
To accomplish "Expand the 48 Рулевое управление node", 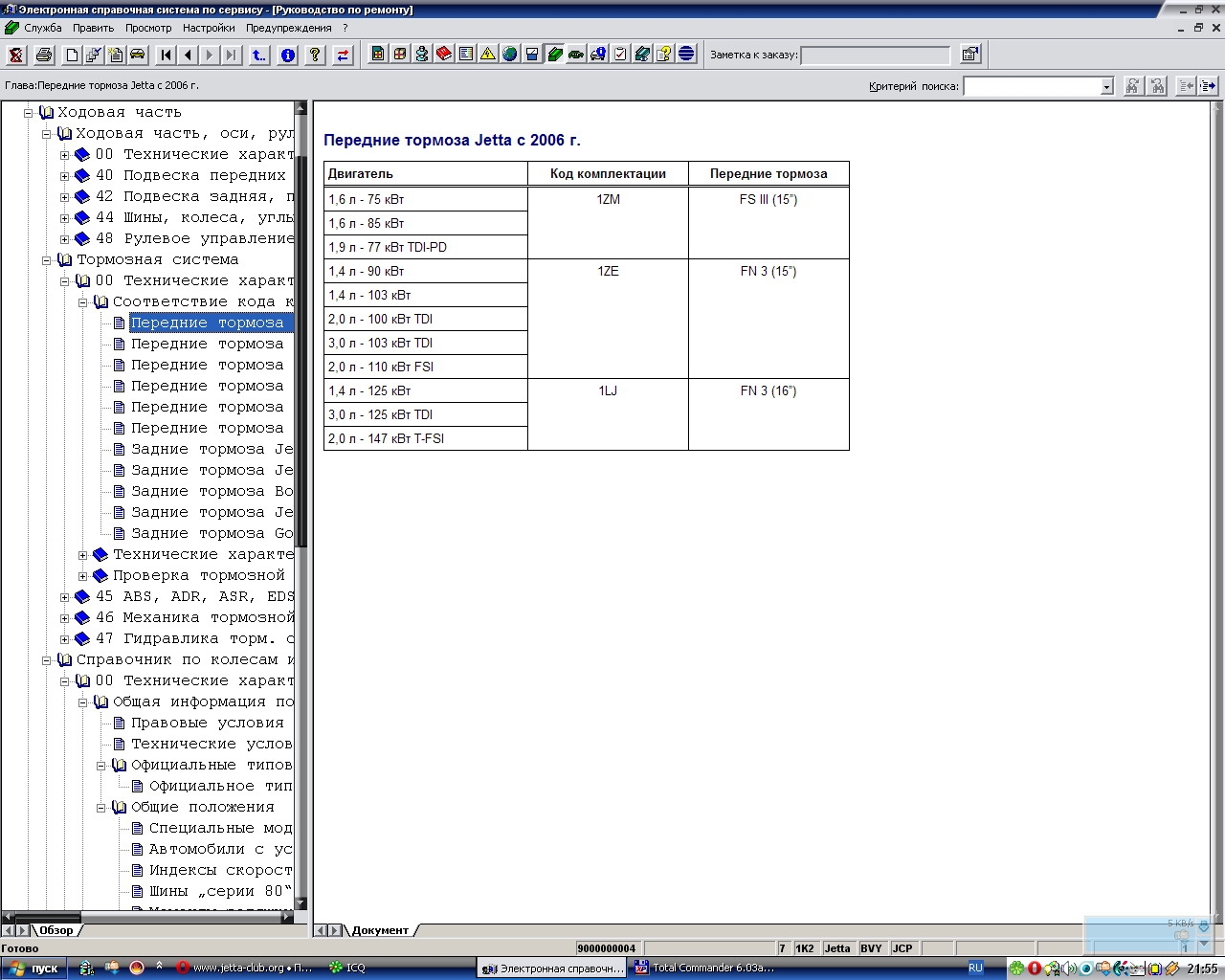I will 65,238.
